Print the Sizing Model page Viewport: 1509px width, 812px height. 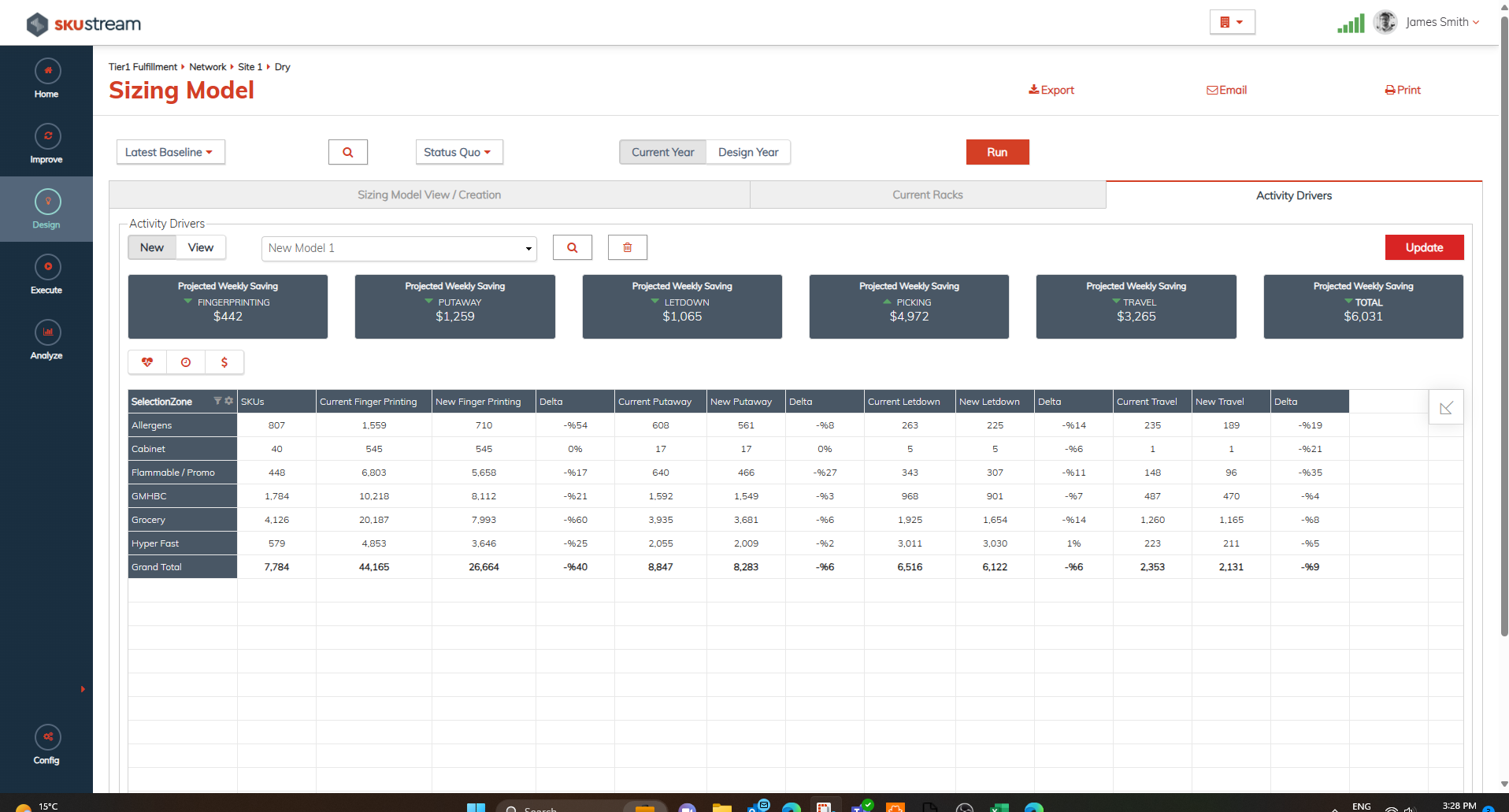tap(1403, 90)
